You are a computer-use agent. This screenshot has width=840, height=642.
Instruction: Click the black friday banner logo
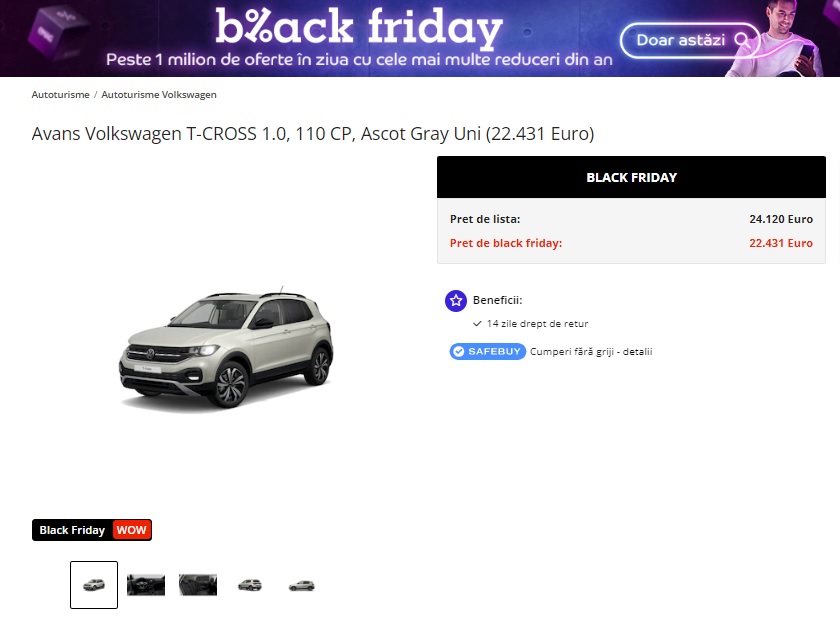(x=358, y=28)
